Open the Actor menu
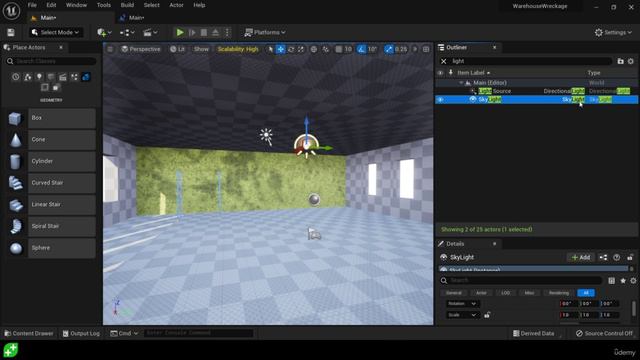This screenshot has width=640, height=360. [x=176, y=5]
